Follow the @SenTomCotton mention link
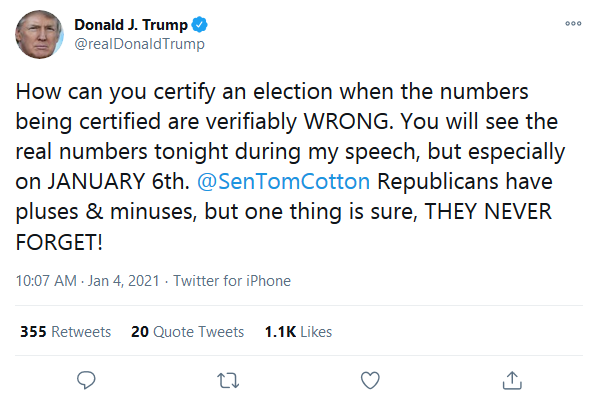Image resolution: width=598 pixels, height=404 pixels. click(x=283, y=181)
